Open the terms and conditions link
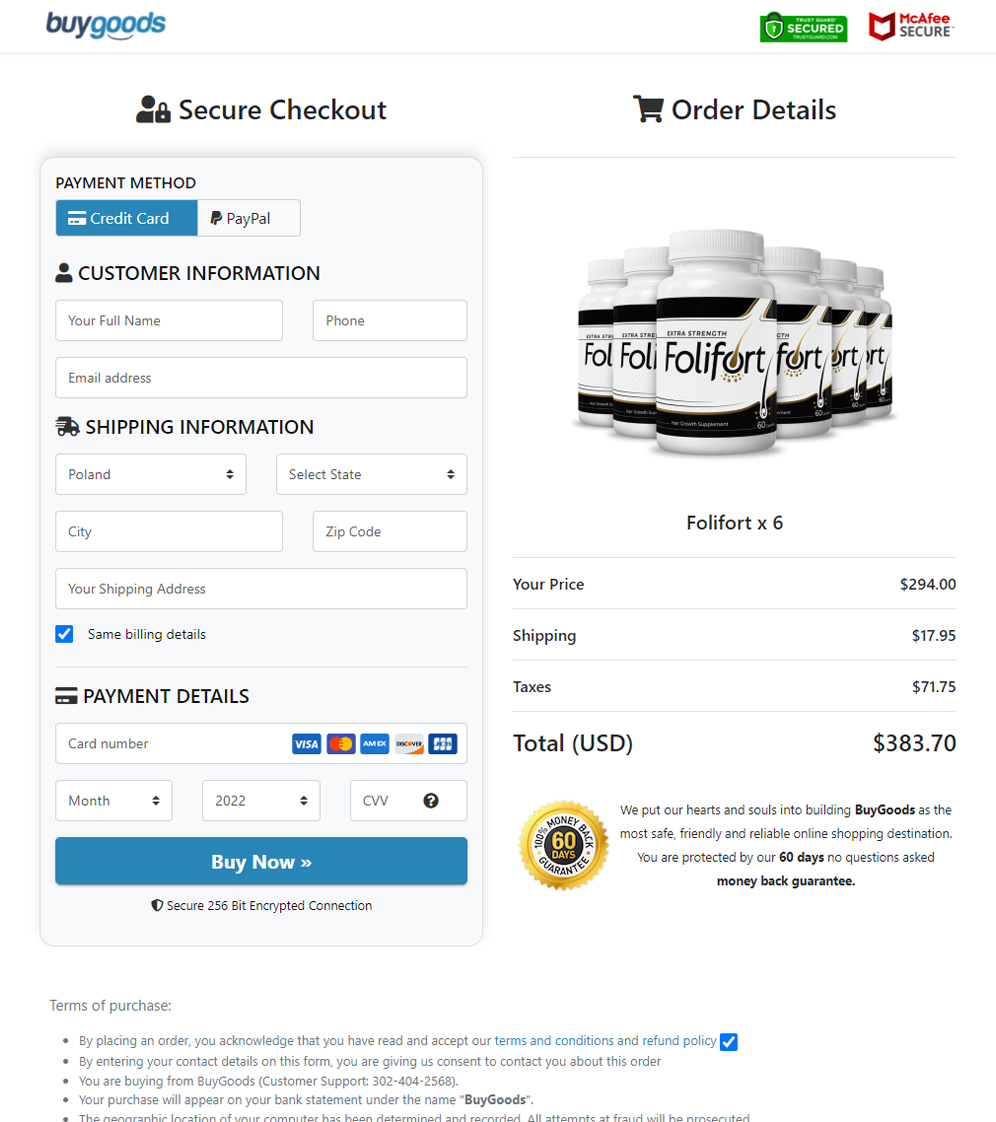This screenshot has height=1122, width=996. tap(553, 1041)
